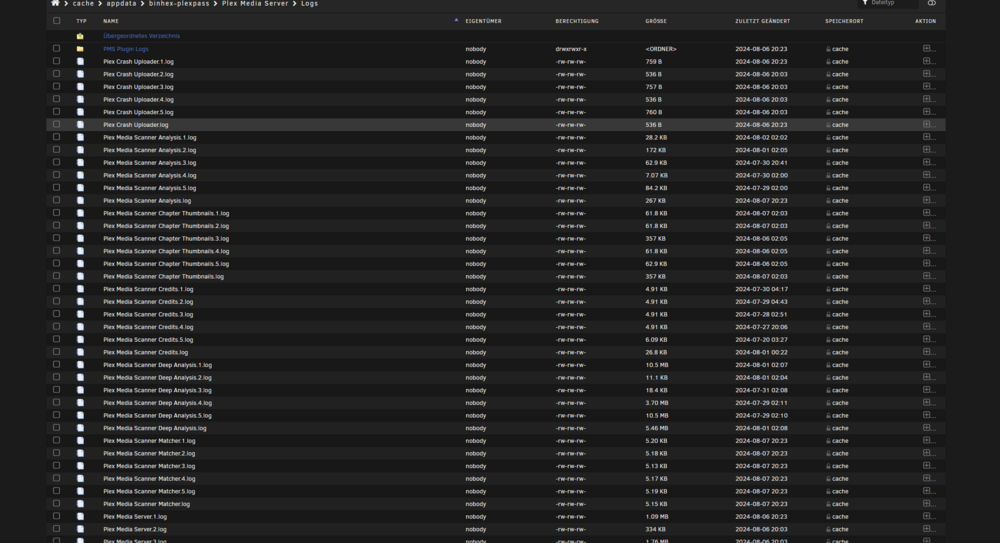Click owner nobody in Plex Media Scanner Credits.2.log row
The height and width of the screenshot is (543, 1000).
click(476, 302)
